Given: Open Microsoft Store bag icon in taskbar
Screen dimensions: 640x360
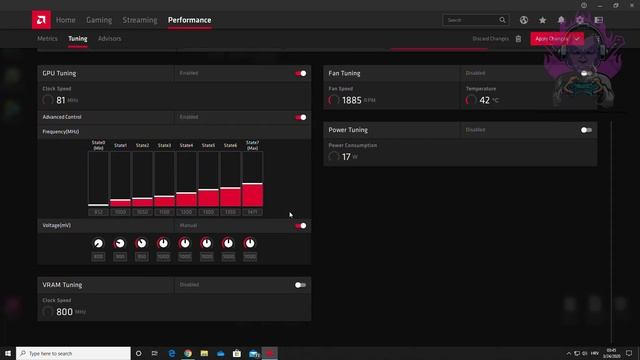Looking at the screenshot, I should [237, 353].
